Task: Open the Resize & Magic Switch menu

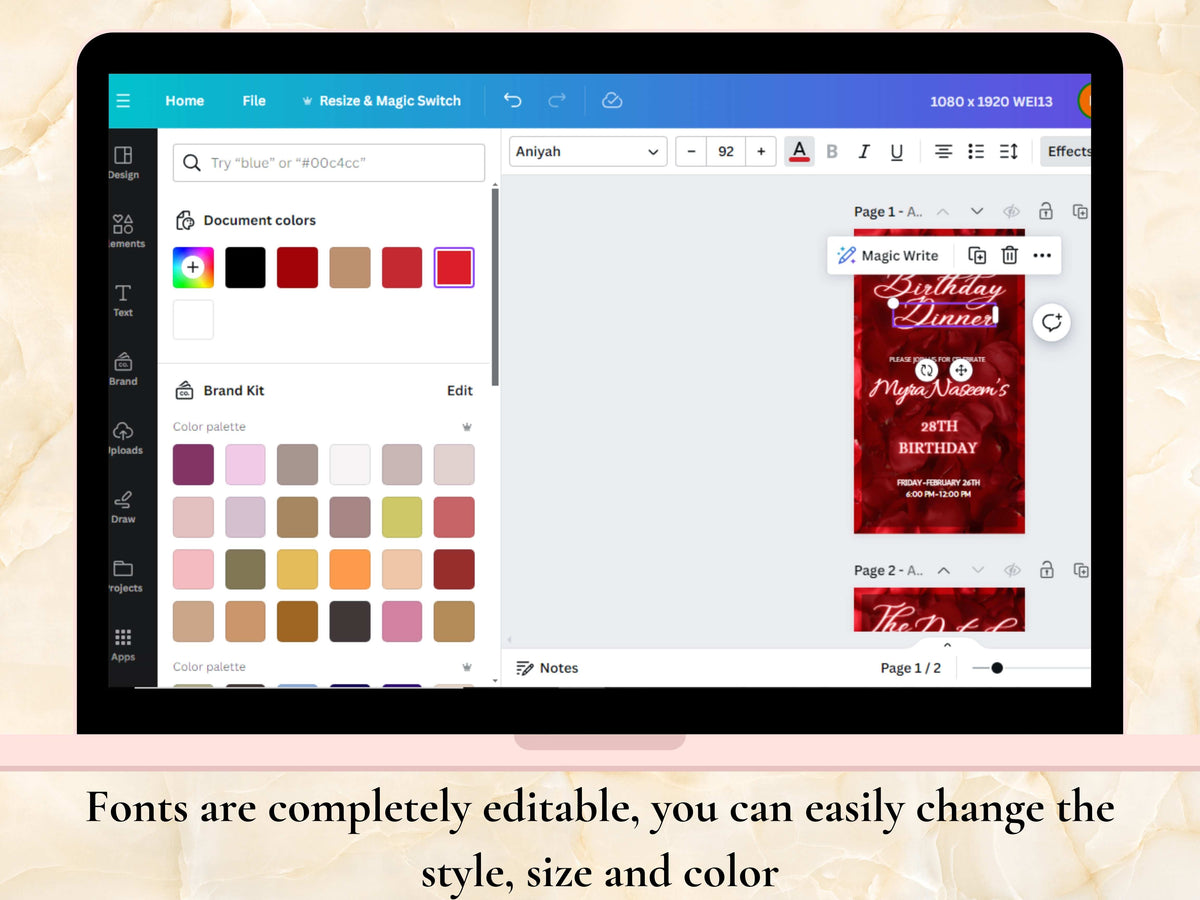Action: click(381, 101)
